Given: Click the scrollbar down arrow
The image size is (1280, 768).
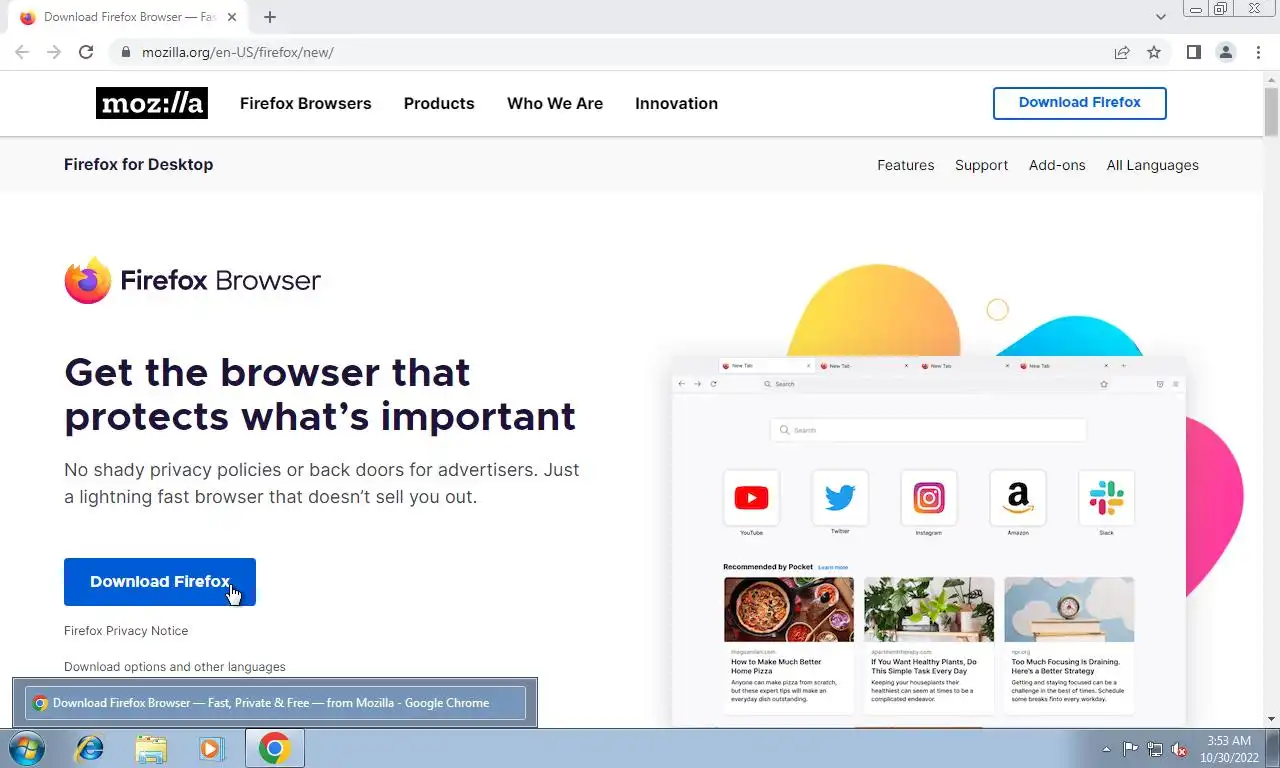Looking at the screenshot, I should (x=1271, y=719).
